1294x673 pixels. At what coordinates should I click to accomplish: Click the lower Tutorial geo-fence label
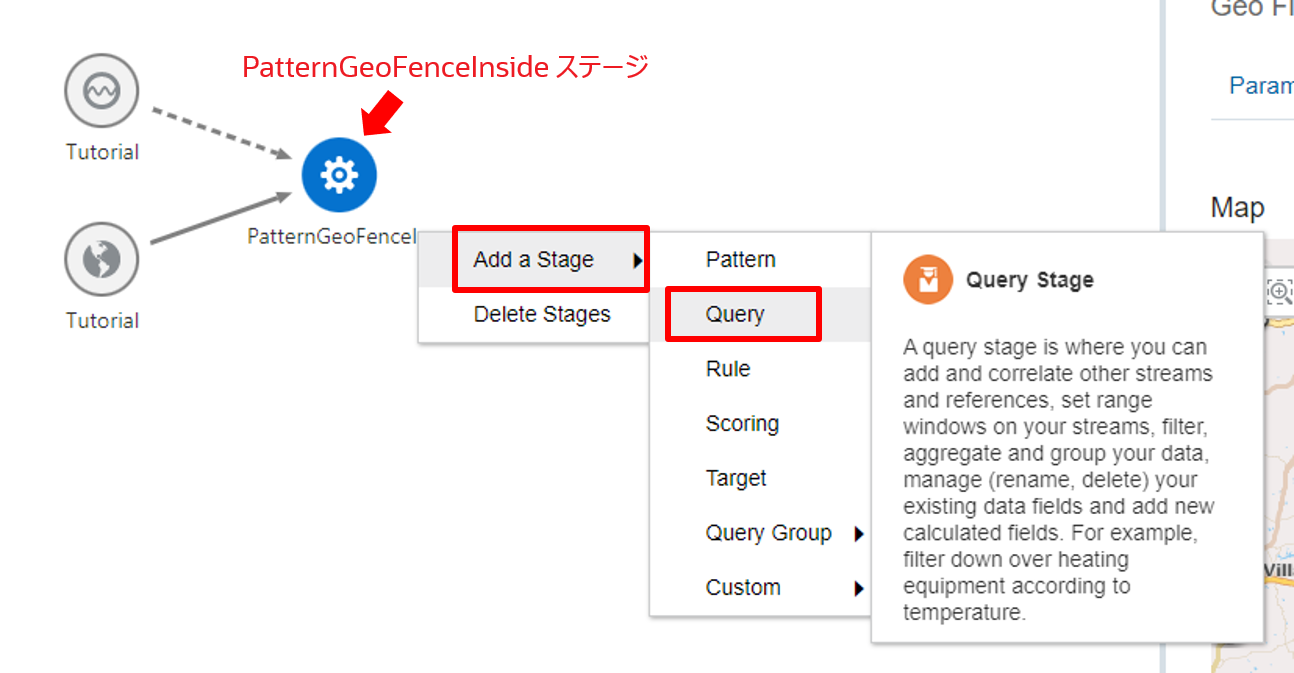pyautogui.click(x=102, y=320)
